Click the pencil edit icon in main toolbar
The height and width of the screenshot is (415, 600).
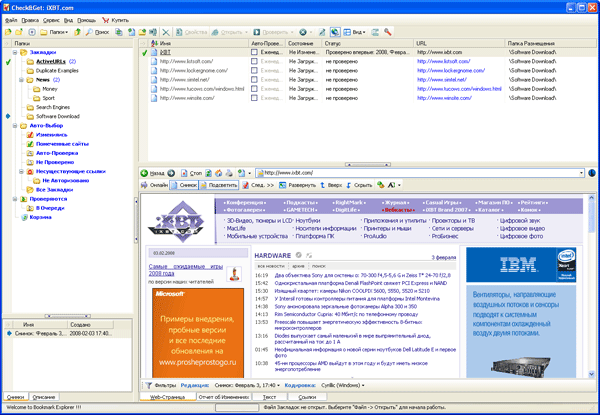click(x=322, y=32)
